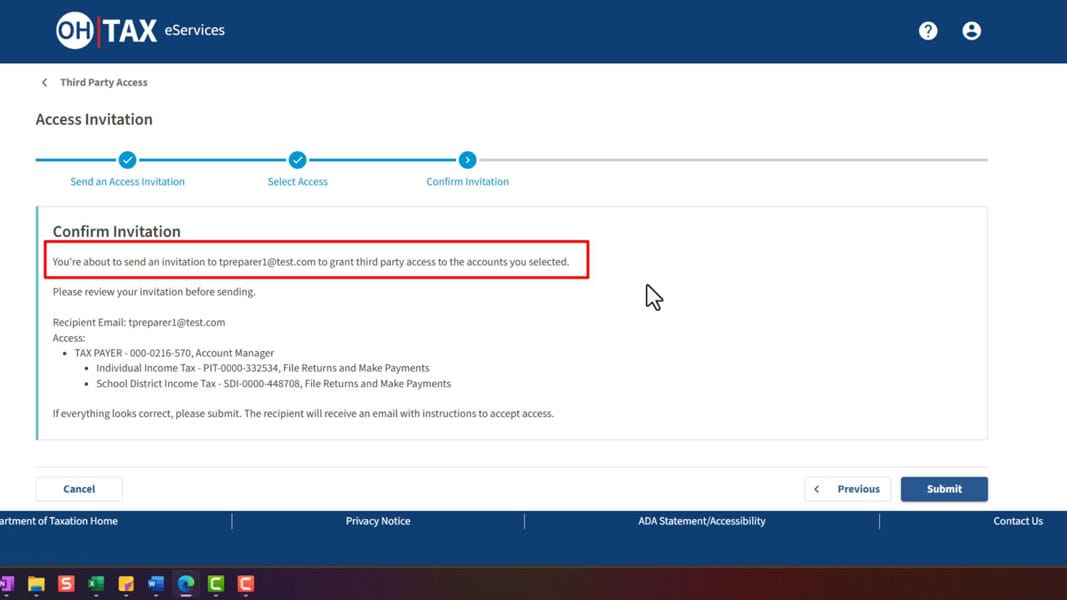Click the Confirm Invitation step arrow circle

[x=467, y=160]
